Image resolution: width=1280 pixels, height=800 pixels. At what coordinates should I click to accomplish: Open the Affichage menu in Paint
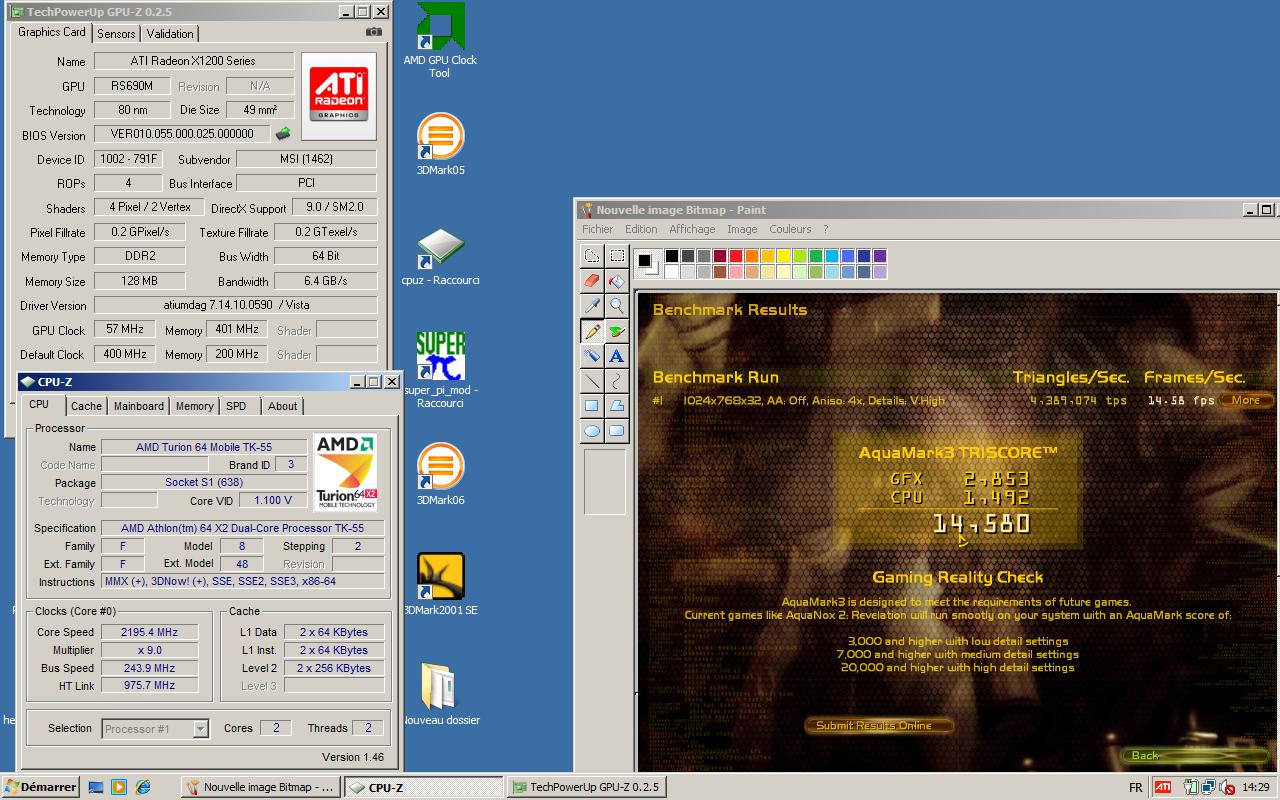point(692,229)
